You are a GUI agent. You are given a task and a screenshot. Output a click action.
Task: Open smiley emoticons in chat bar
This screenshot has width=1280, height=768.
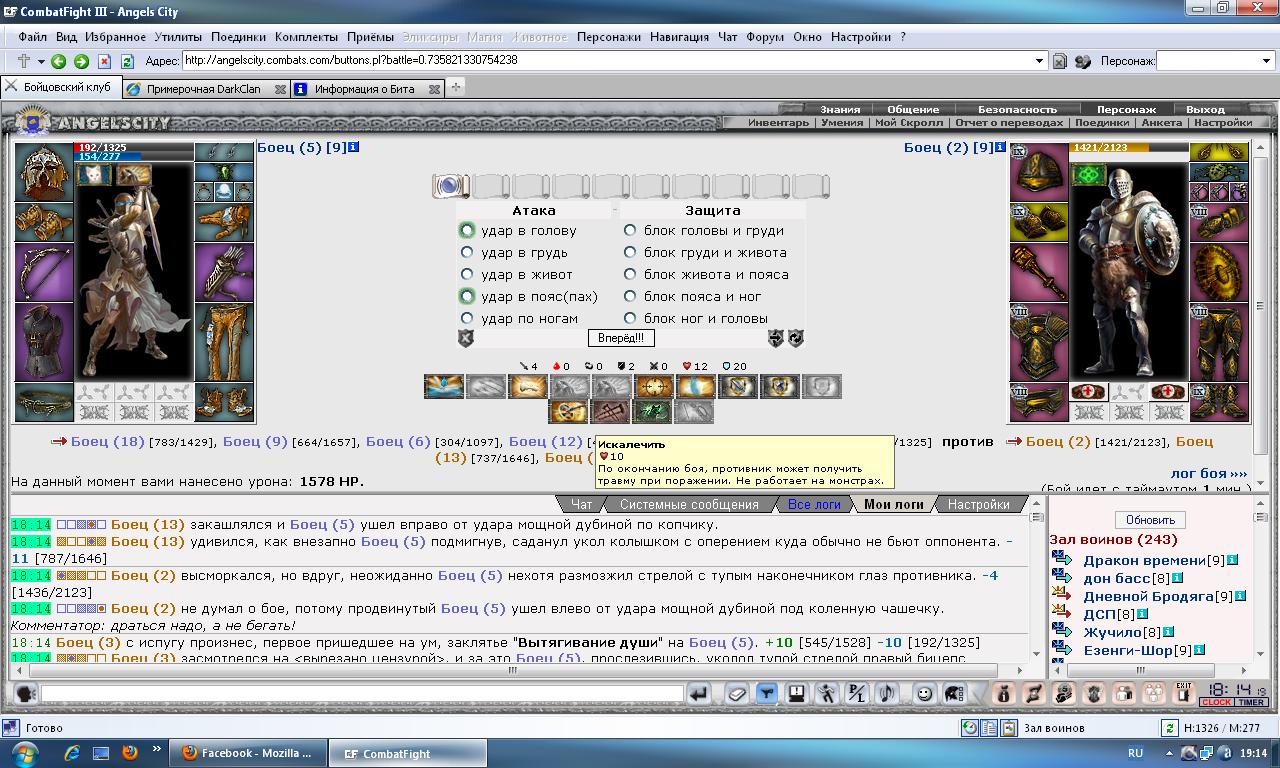925,693
